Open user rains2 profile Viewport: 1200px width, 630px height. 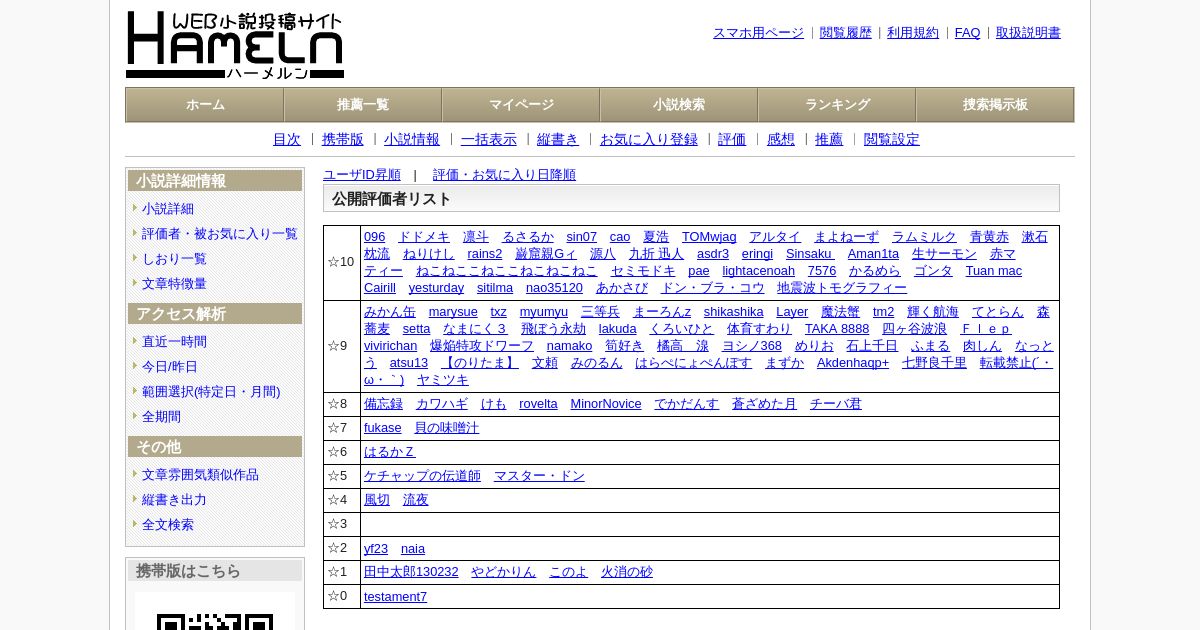tap(485, 254)
